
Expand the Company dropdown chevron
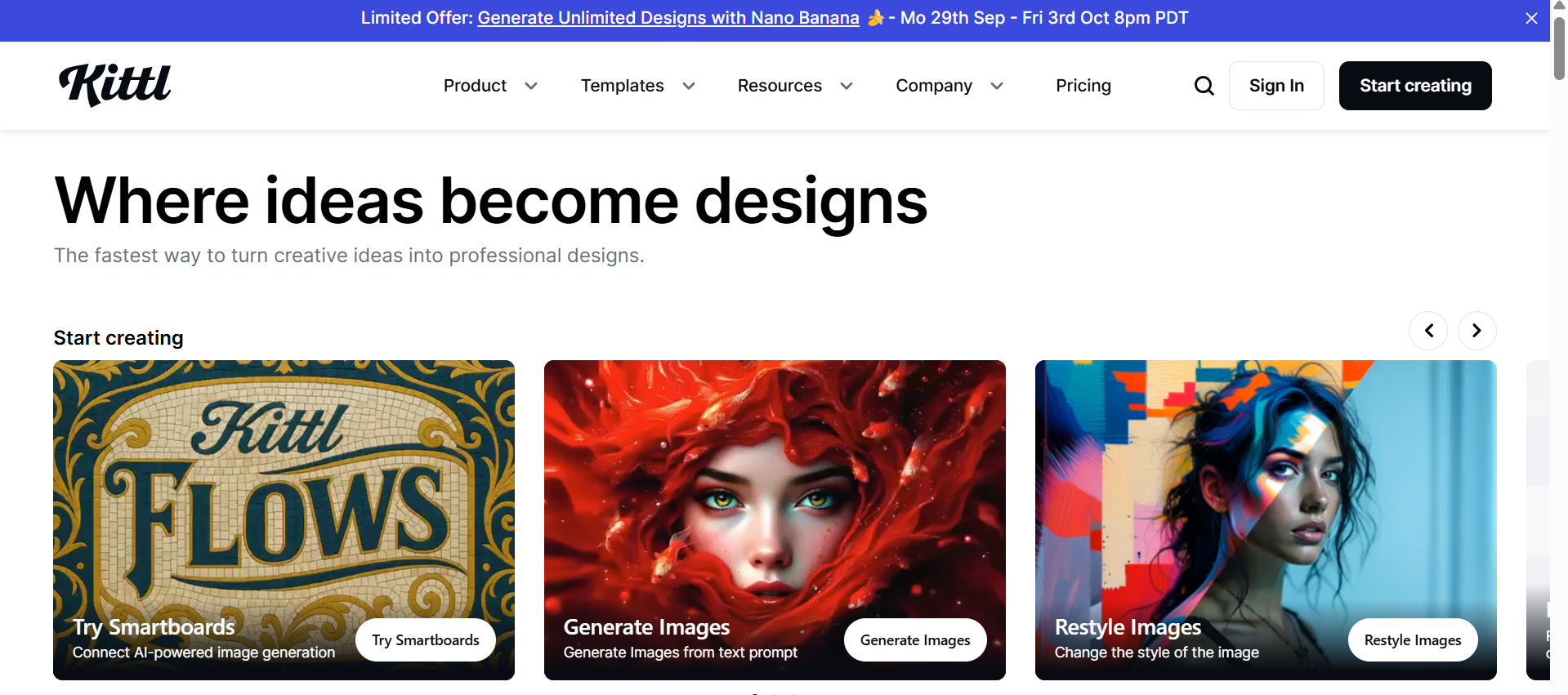tap(997, 86)
